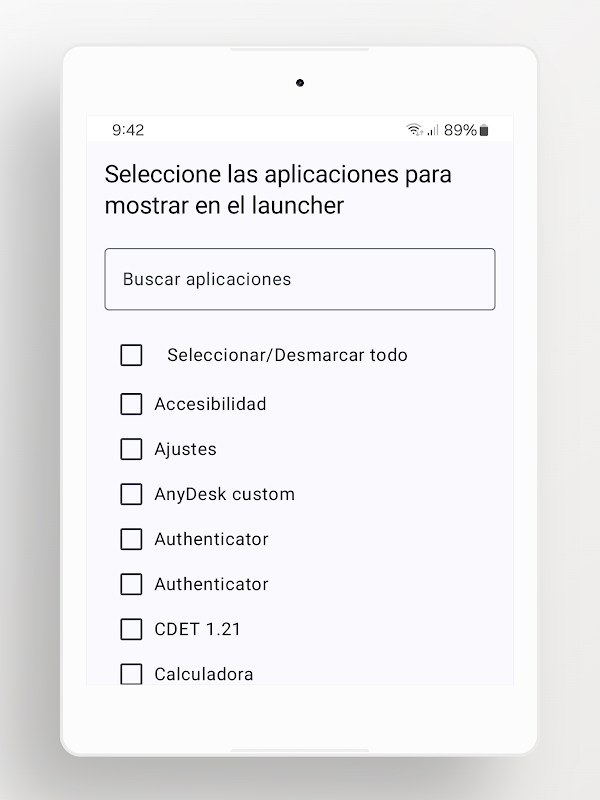Viewport: 600px width, 800px height.
Task: Tap the CDET 1.21 app label
Action: (x=197, y=629)
